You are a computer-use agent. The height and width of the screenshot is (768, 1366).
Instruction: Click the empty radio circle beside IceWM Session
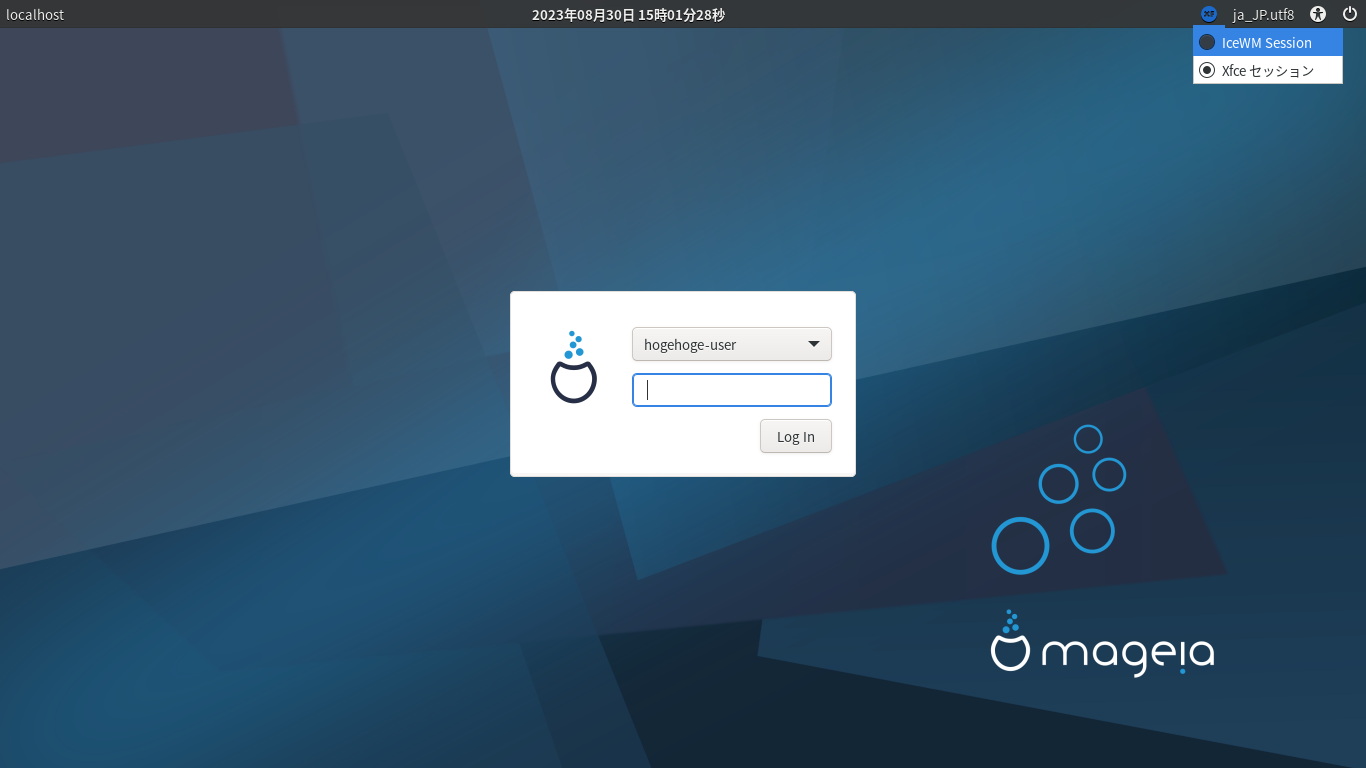1207,42
